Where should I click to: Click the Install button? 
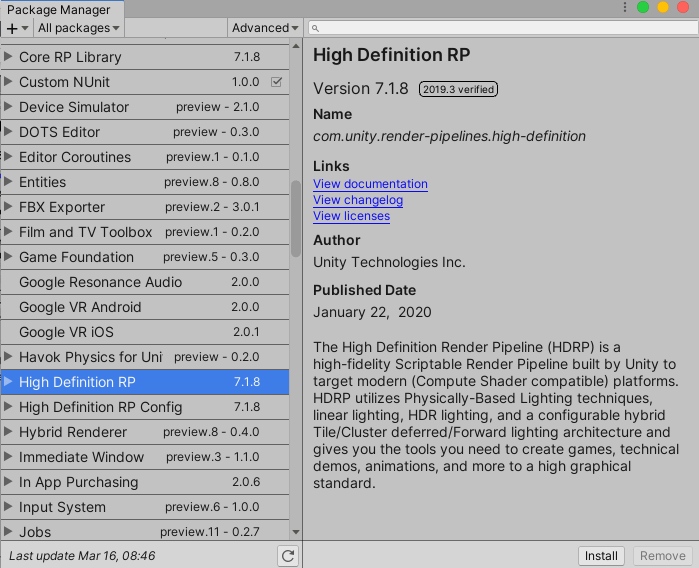(x=601, y=556)
